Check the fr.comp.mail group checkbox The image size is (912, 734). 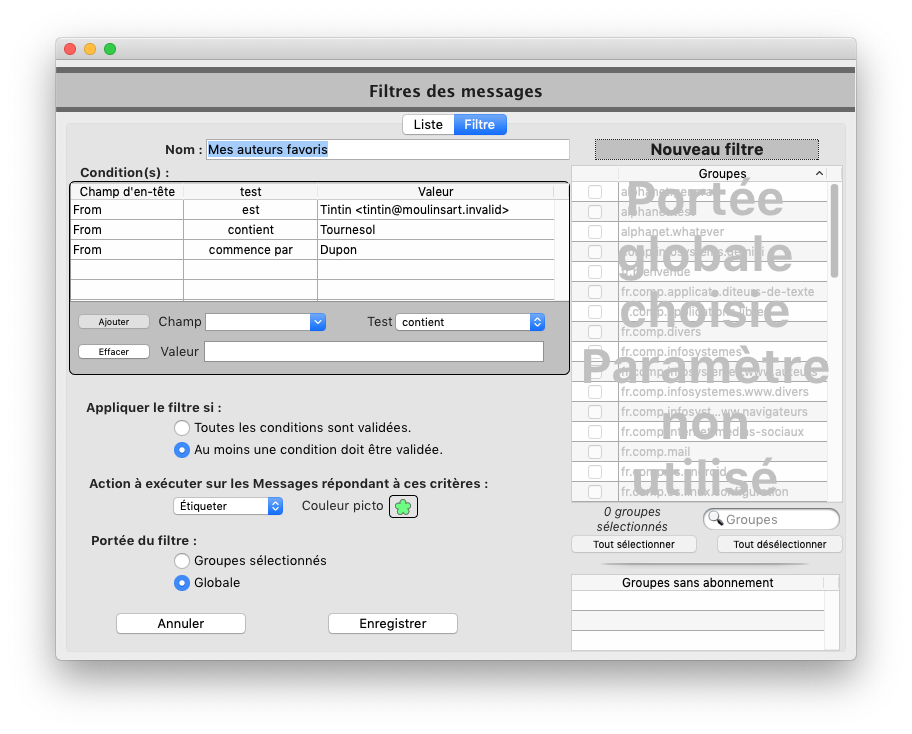(x=595, y=452)
